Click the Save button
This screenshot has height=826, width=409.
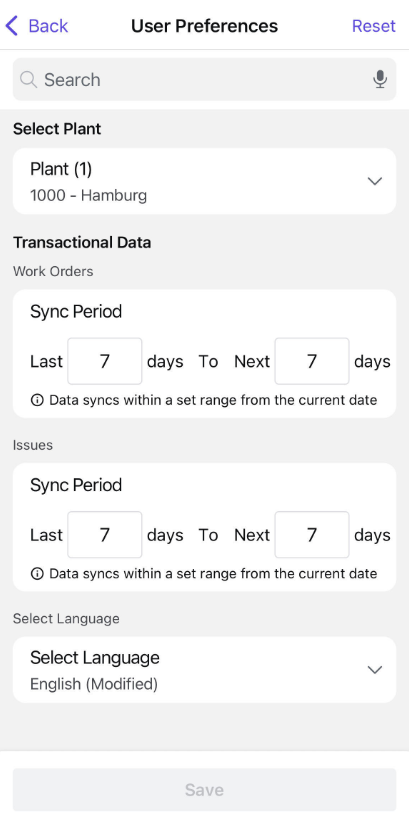tap(204, 790)
